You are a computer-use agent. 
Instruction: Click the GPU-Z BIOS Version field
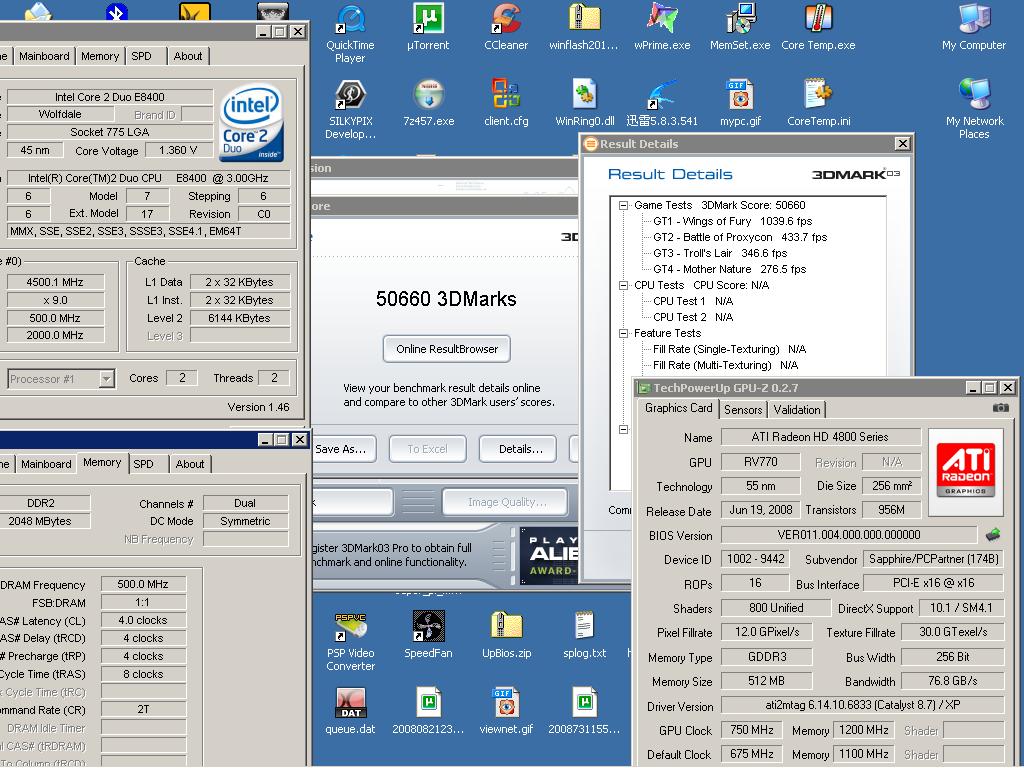[849, 536]
